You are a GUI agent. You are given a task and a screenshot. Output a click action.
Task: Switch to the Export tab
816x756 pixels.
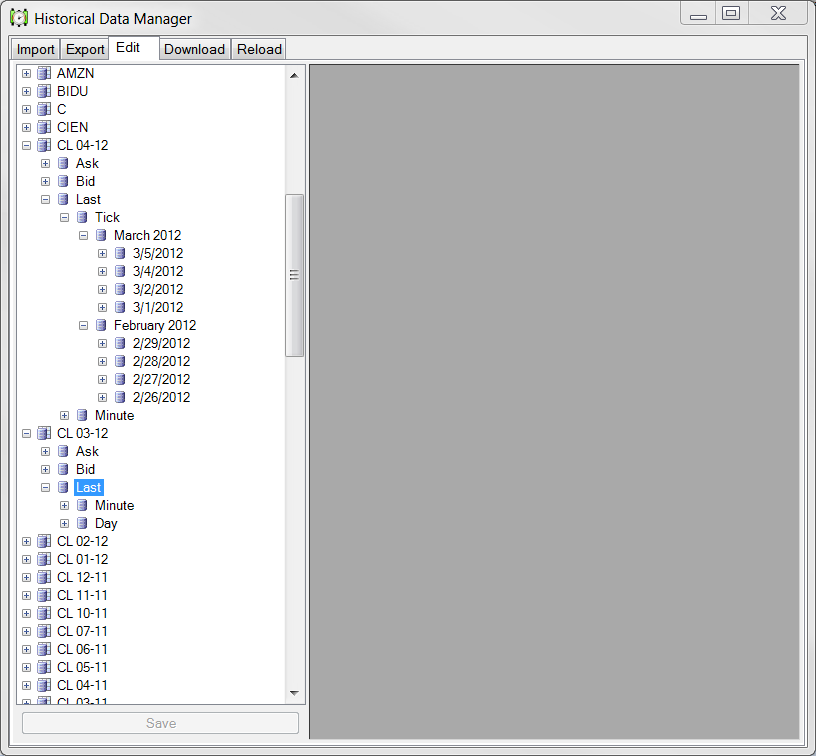(x=85, y=49)
